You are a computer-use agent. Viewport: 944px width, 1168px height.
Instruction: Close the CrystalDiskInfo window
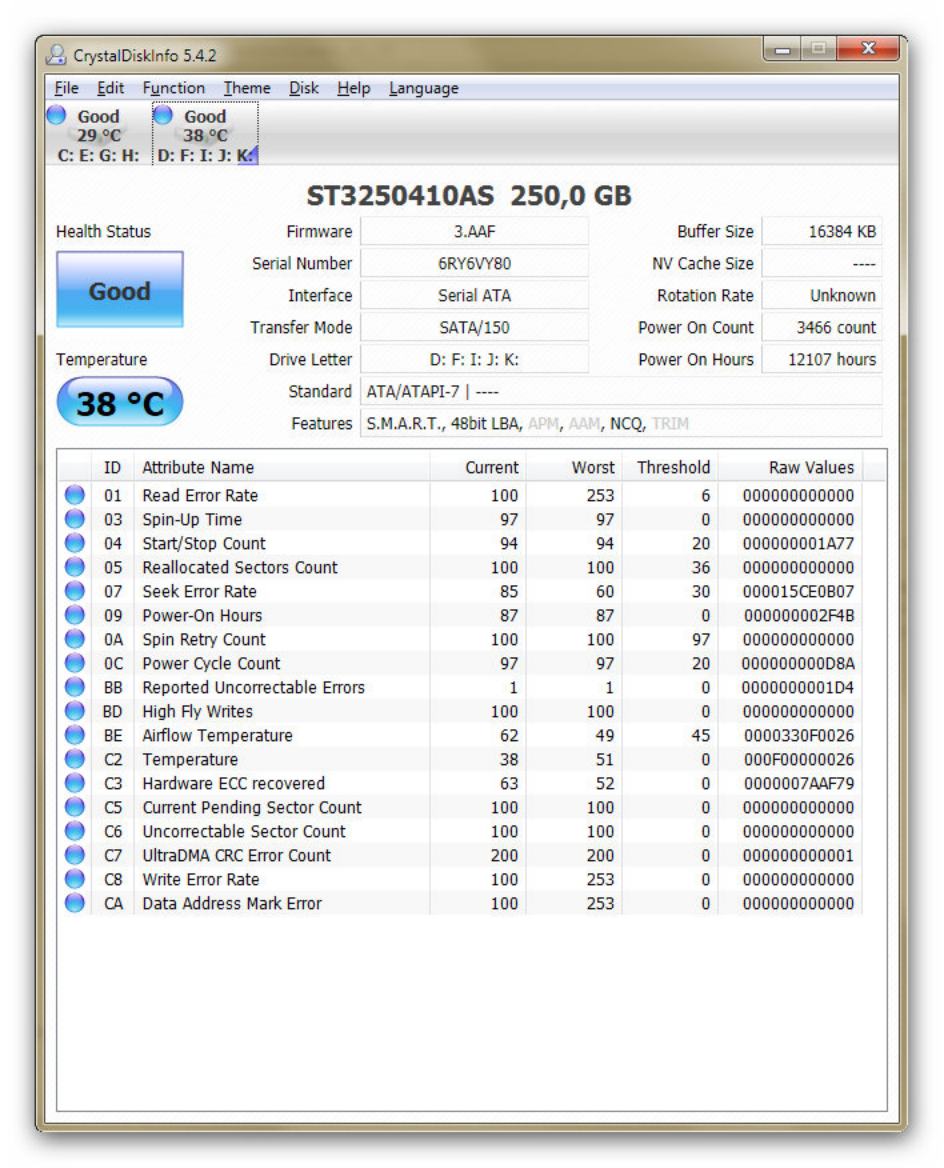[868, 49]
